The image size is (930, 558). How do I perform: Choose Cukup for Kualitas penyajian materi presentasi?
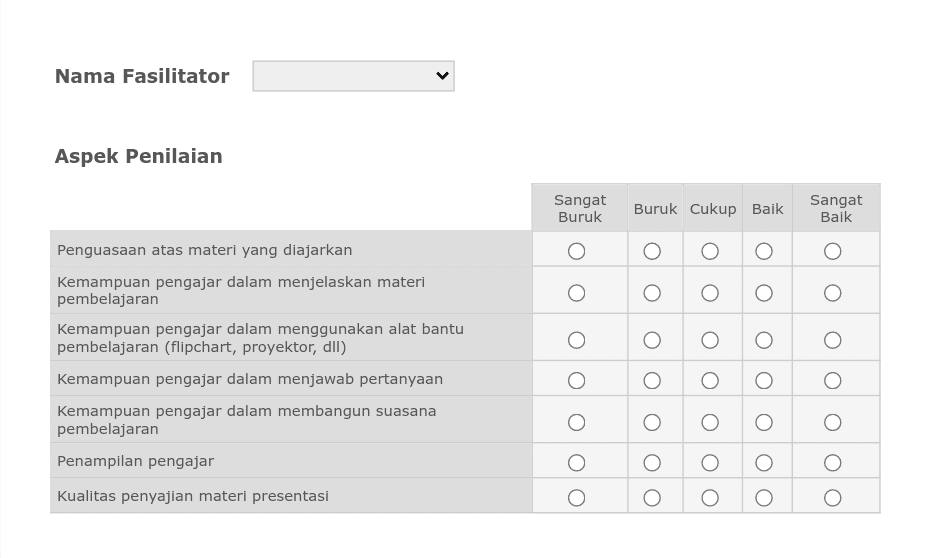(x=709, y=498)
